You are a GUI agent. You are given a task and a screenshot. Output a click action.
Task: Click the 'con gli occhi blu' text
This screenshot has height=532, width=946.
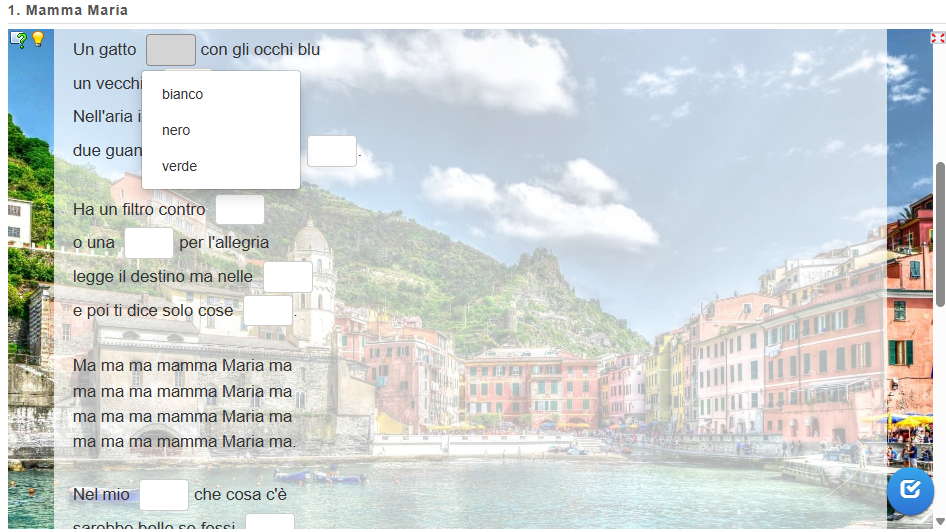(260, 49)
